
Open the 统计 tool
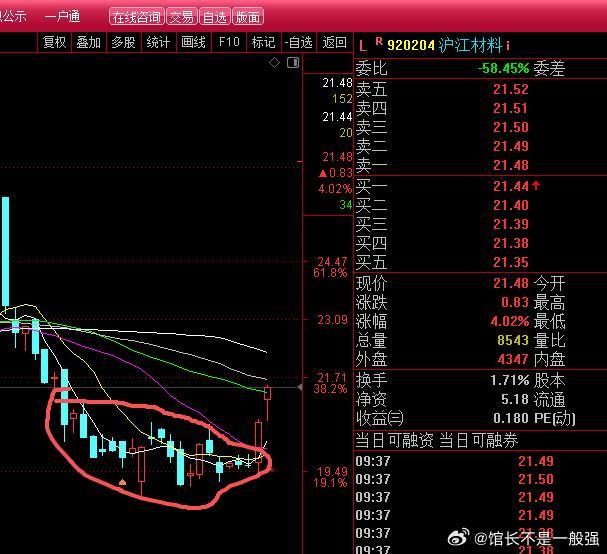(x=158, y=42)
